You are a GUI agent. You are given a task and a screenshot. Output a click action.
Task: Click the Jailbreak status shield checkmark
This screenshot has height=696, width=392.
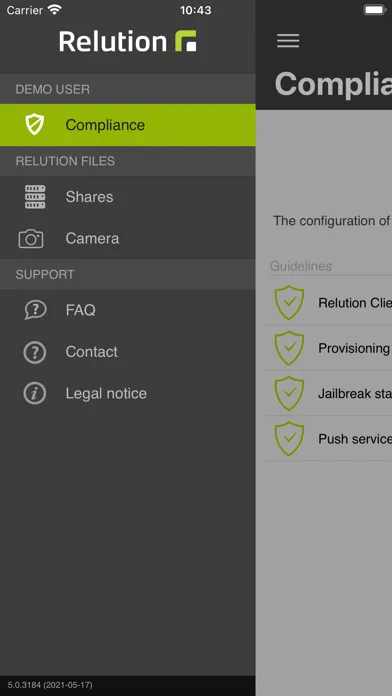(x=289, y=393)
